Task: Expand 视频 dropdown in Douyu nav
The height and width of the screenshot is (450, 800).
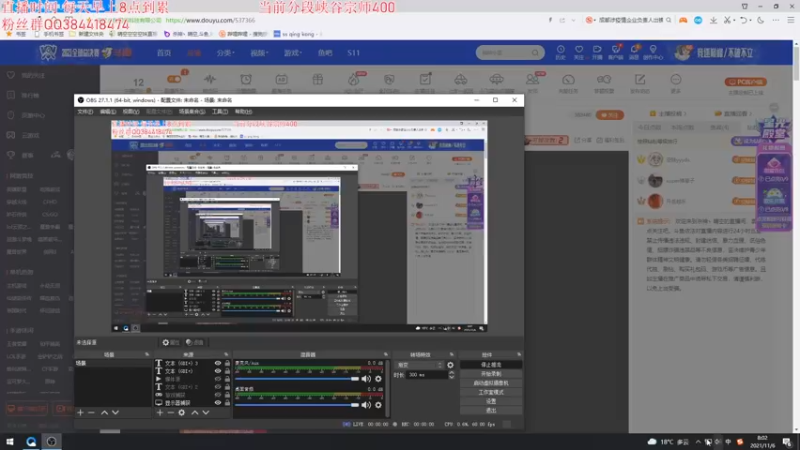Action: point(259,53)
